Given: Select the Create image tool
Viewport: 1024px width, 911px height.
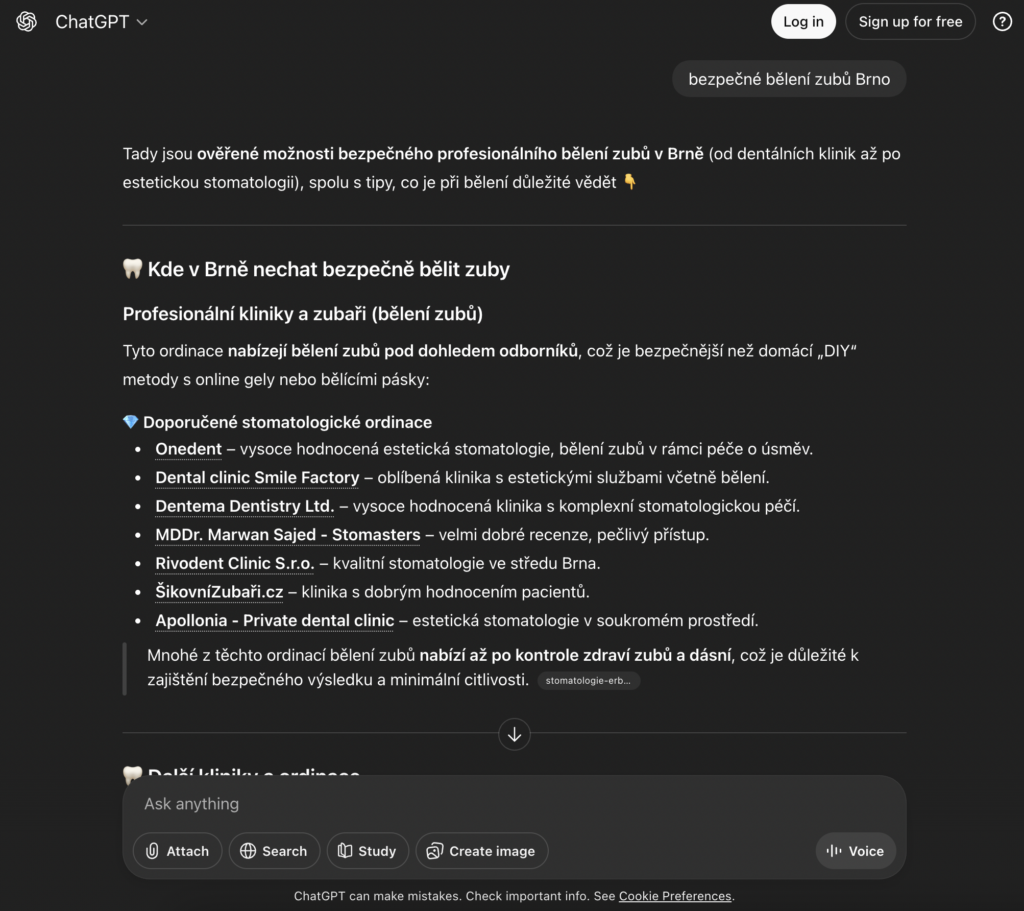Looking at the screenshot, I should point(481,851).
